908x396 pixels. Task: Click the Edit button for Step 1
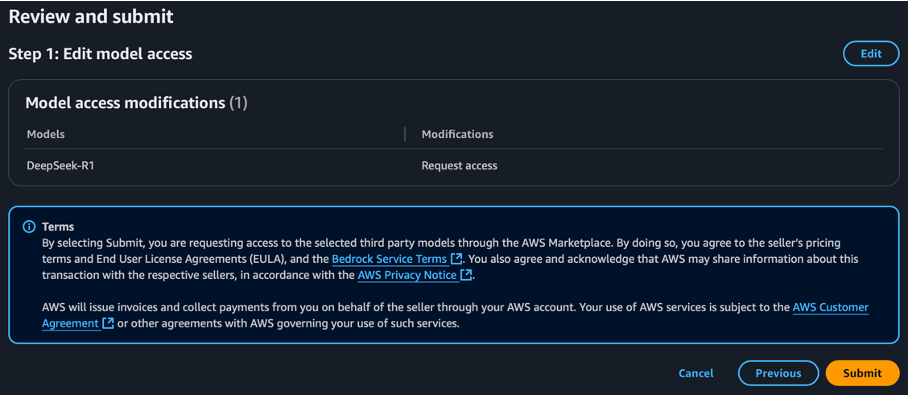(871, 54)
